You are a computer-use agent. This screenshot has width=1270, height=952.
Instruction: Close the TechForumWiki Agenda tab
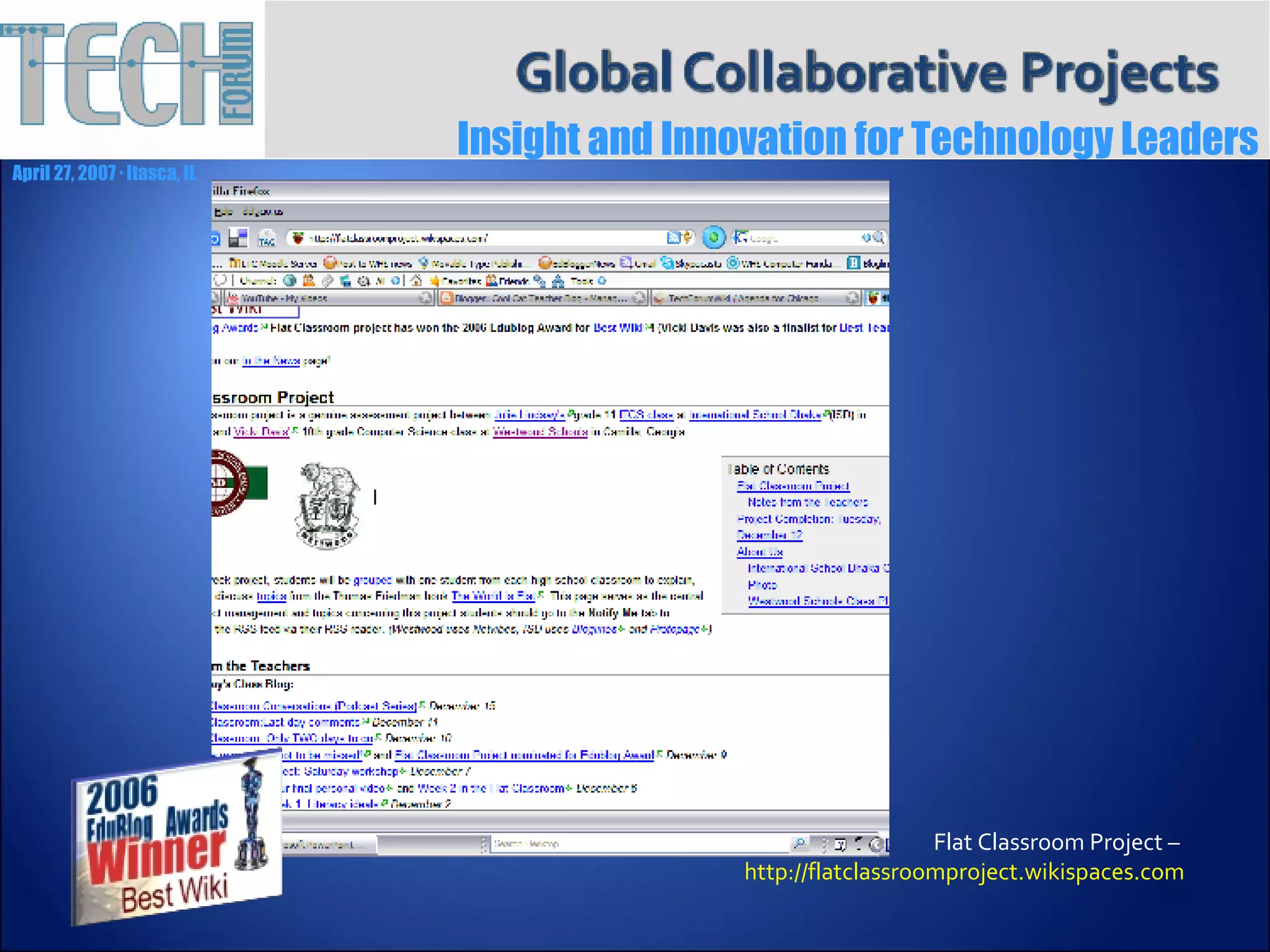853,298
